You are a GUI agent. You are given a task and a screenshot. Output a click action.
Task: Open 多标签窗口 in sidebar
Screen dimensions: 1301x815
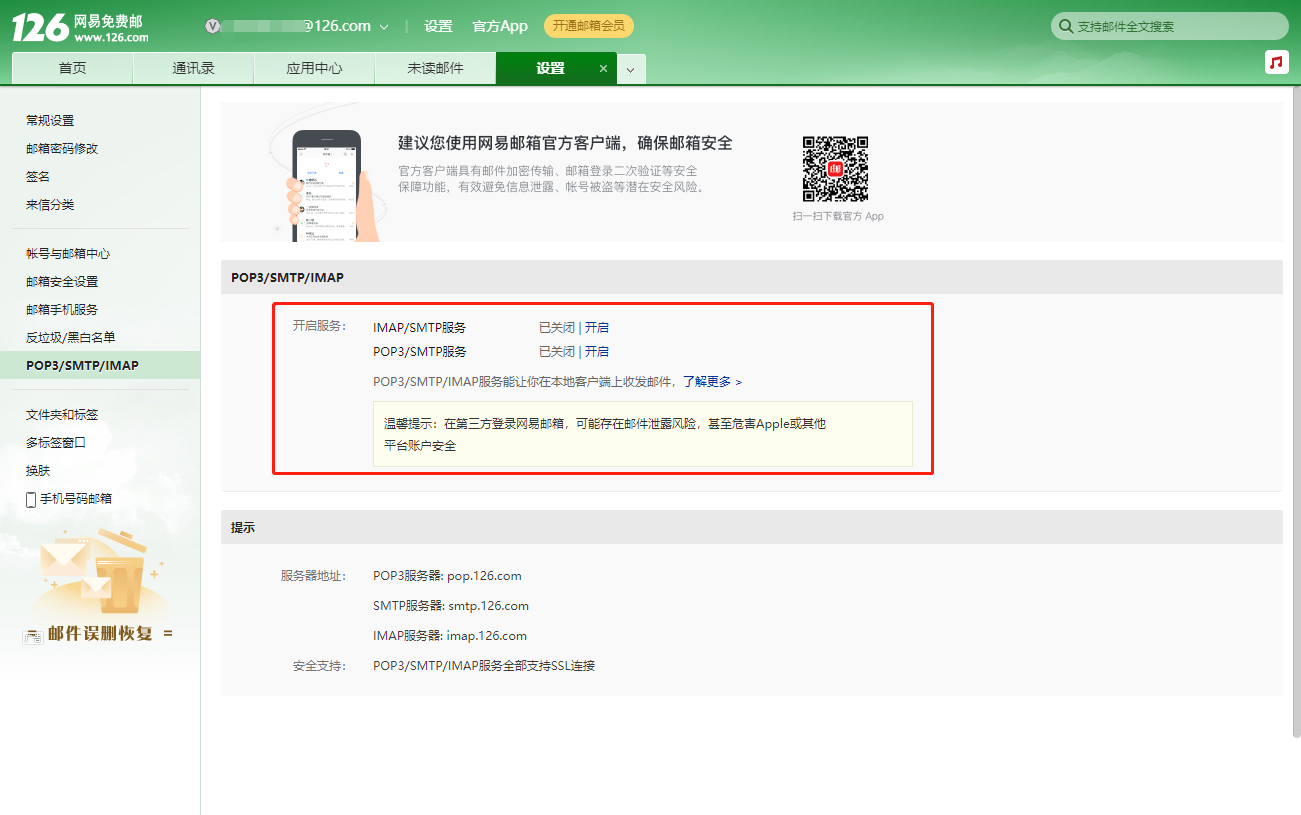click(x=56, y=443)
